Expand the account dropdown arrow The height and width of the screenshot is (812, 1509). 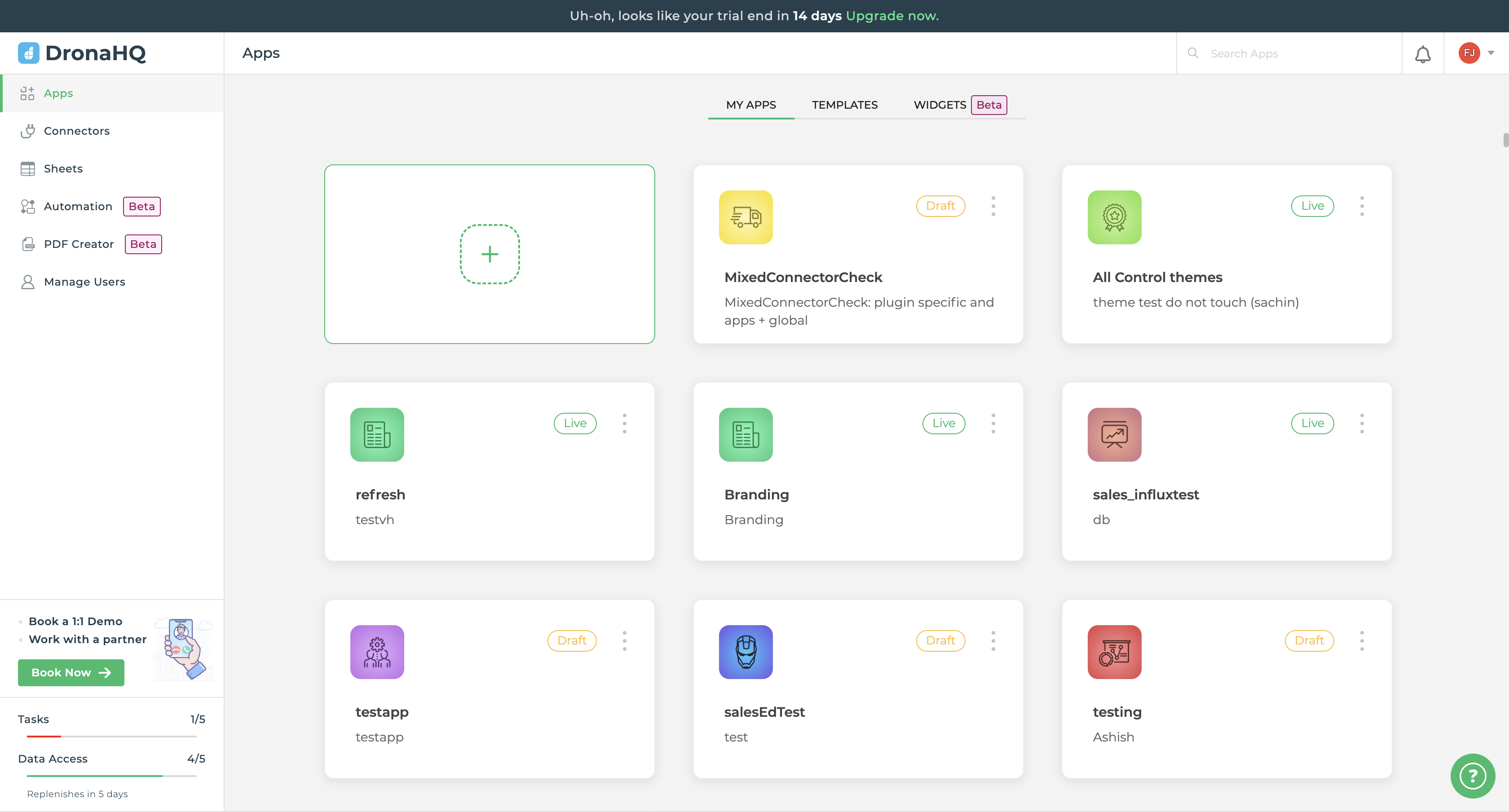click(1491, 53)
